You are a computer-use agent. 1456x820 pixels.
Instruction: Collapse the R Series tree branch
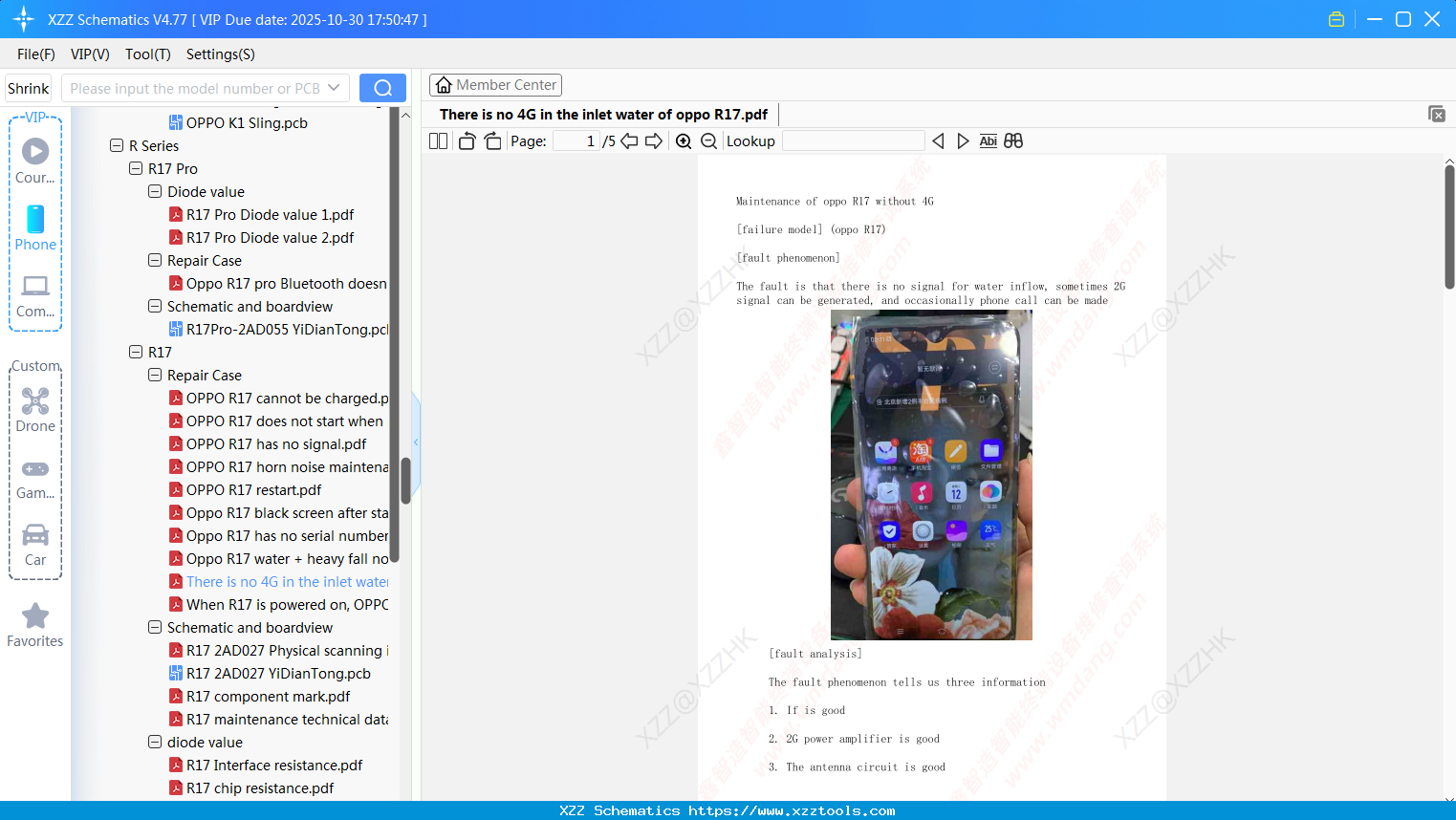click(x=115, y=145)
